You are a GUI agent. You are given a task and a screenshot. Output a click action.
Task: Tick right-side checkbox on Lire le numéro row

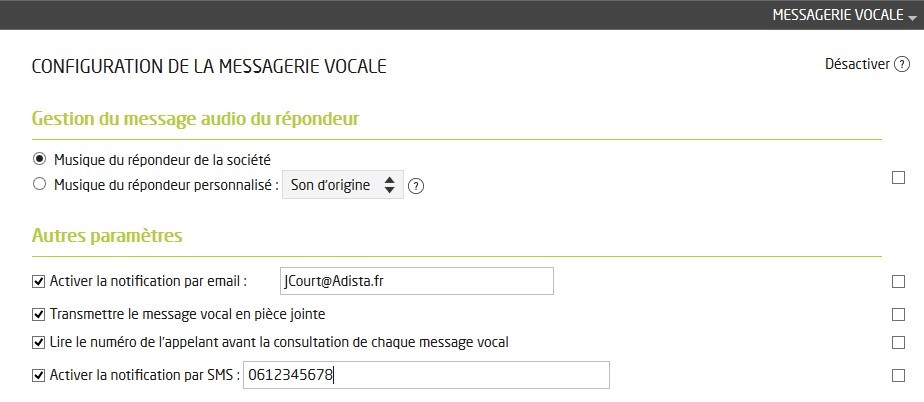click(898, 343)
